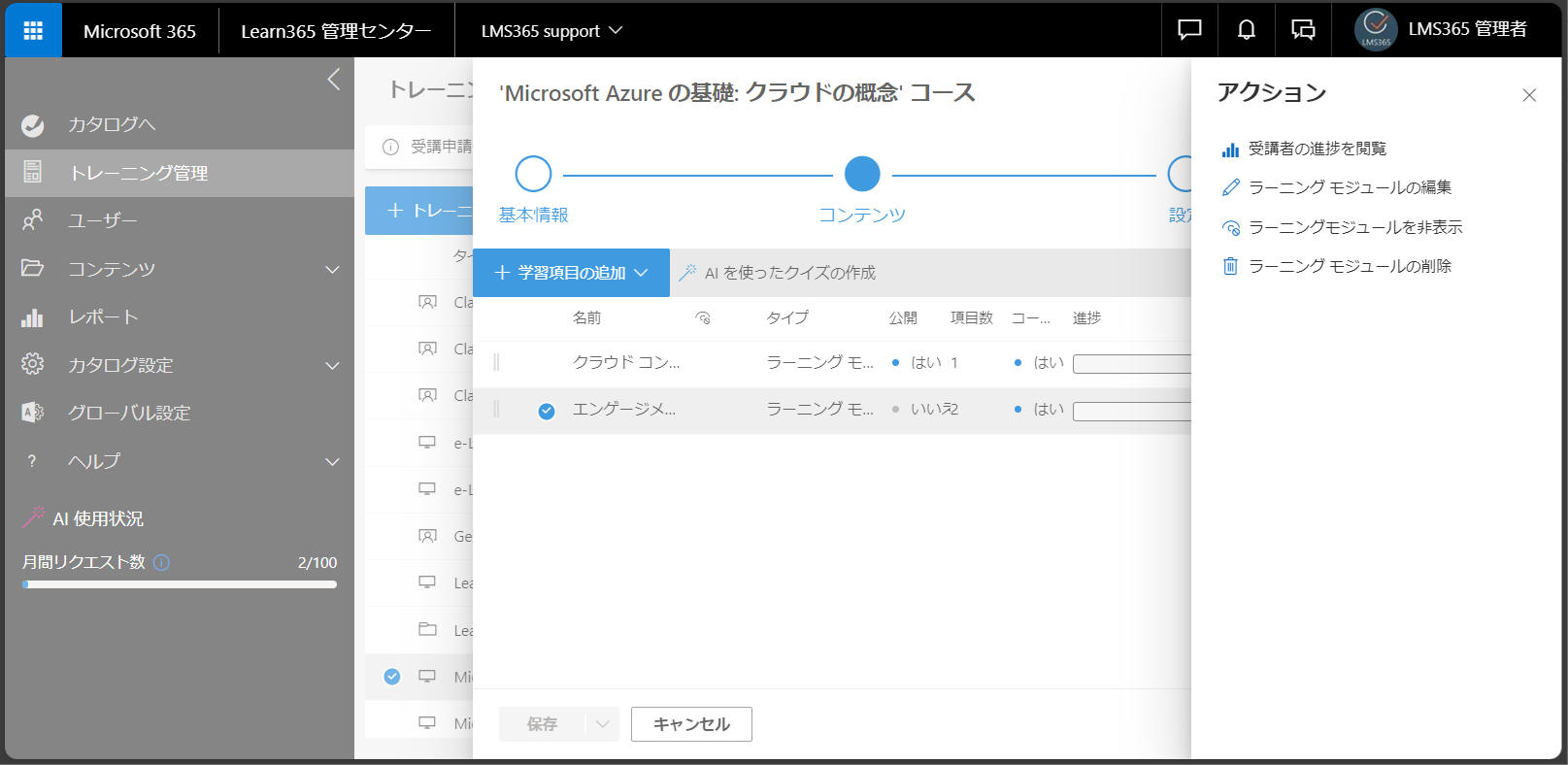Click the Microsoft 365 header link
Image resolution: width=1568 pixels, height=765 pixels.
140,31
